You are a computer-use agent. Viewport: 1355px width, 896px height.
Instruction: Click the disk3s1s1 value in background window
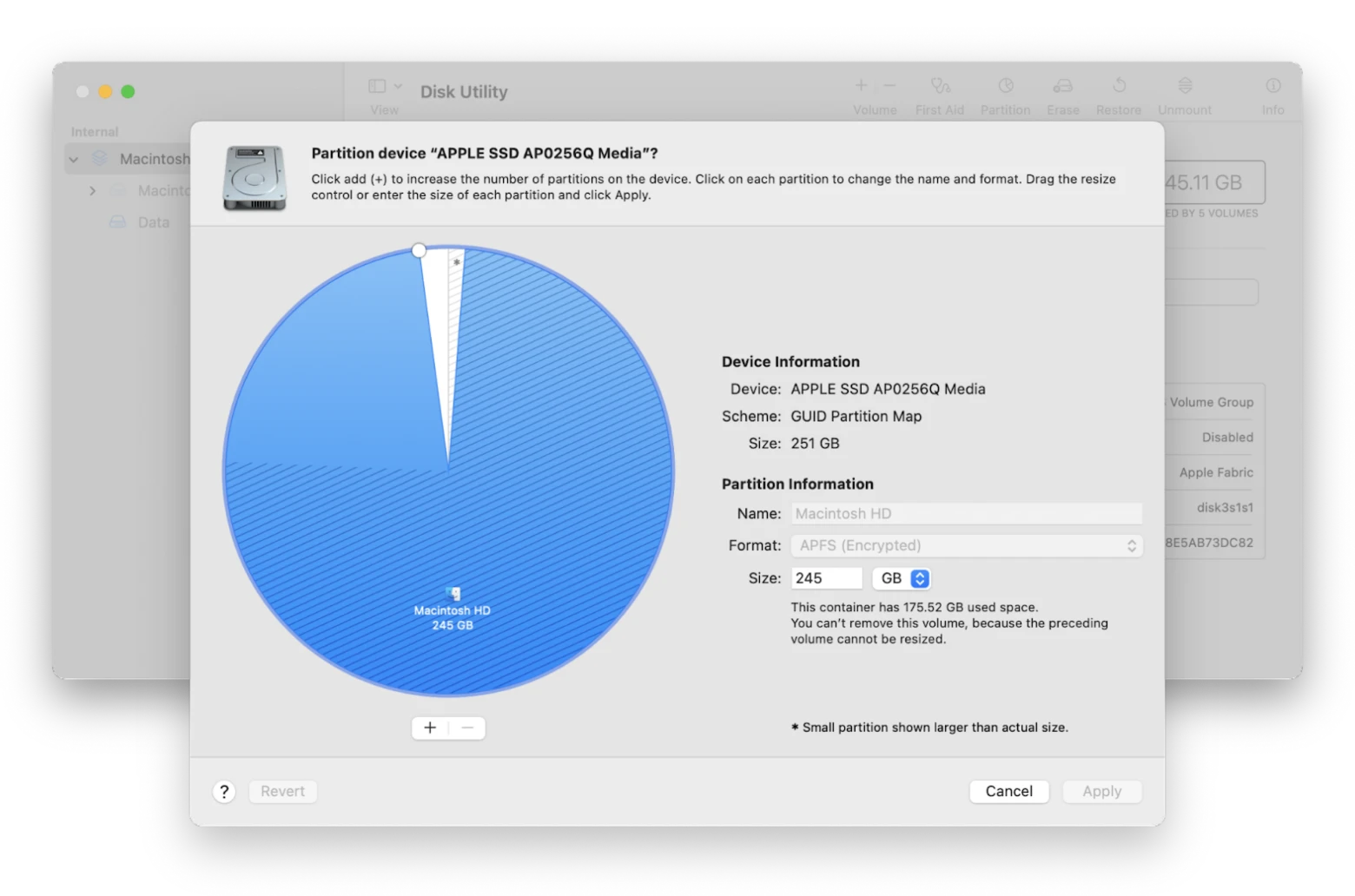1225,507
